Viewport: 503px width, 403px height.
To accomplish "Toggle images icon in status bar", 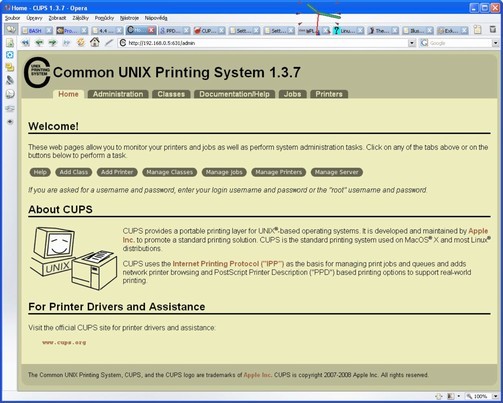I will (x=450, y=396).
